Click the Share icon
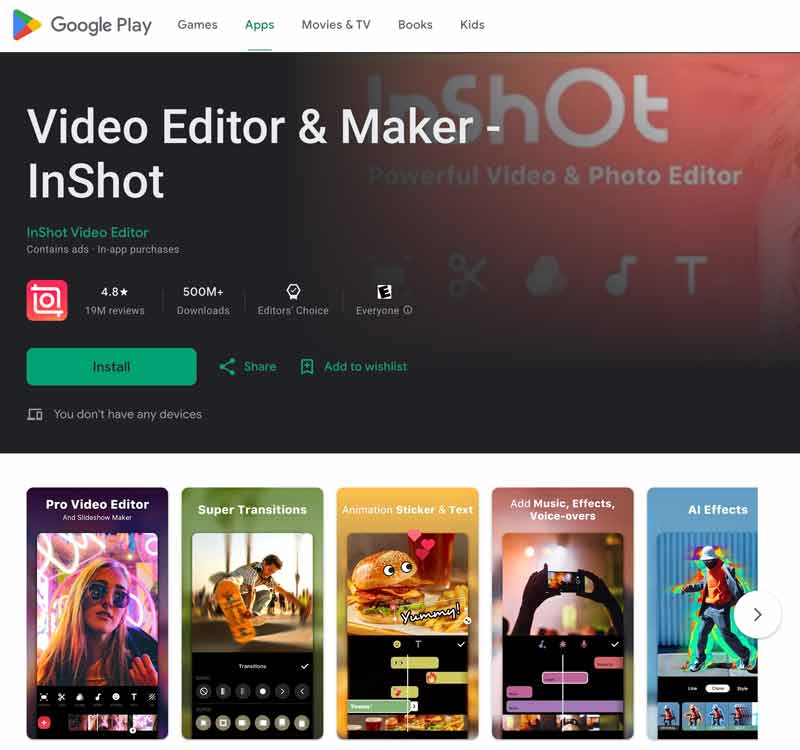Screen dimensions: 800x750 [x=228, y=367]
